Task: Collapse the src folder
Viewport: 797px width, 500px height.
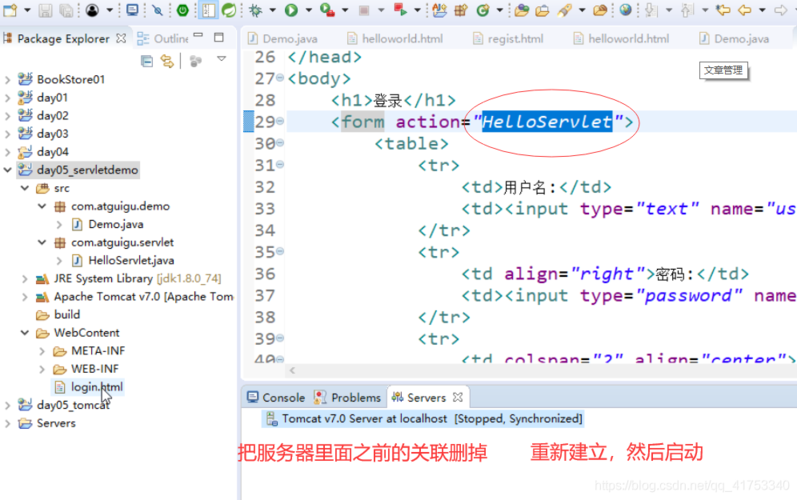Action: pos(24,188)
